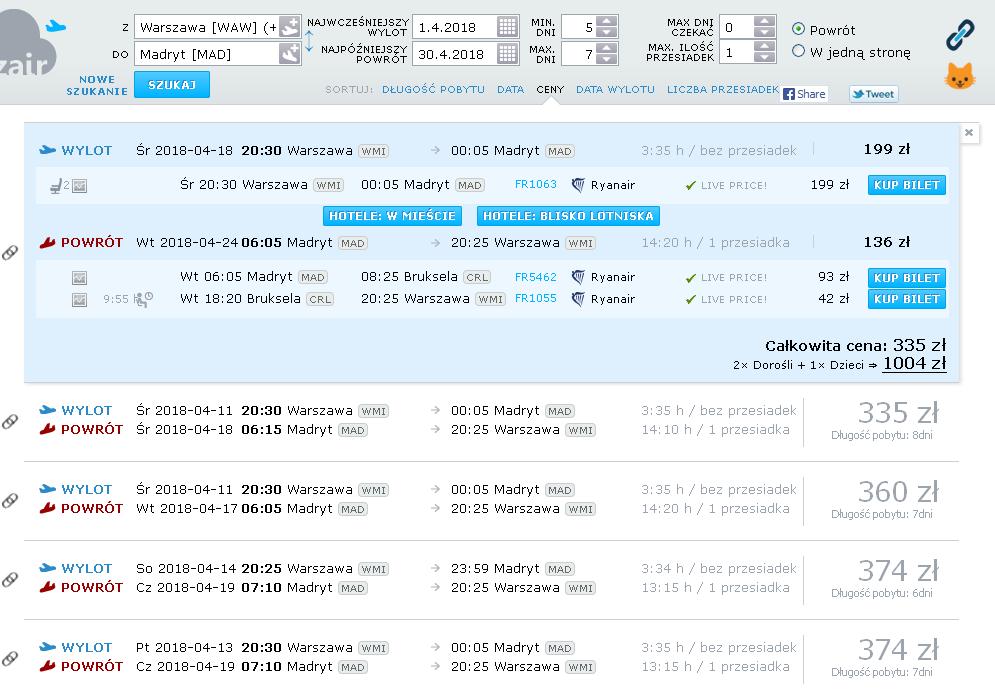Click Ryanair logo in FR1055 row
995x695 pixels.
click(577, 298)
